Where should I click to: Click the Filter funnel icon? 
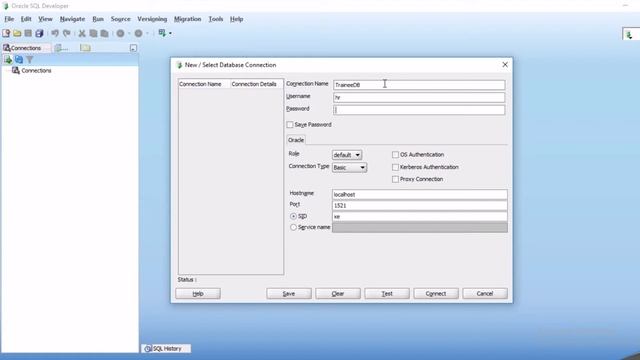(x=30, y=60)
